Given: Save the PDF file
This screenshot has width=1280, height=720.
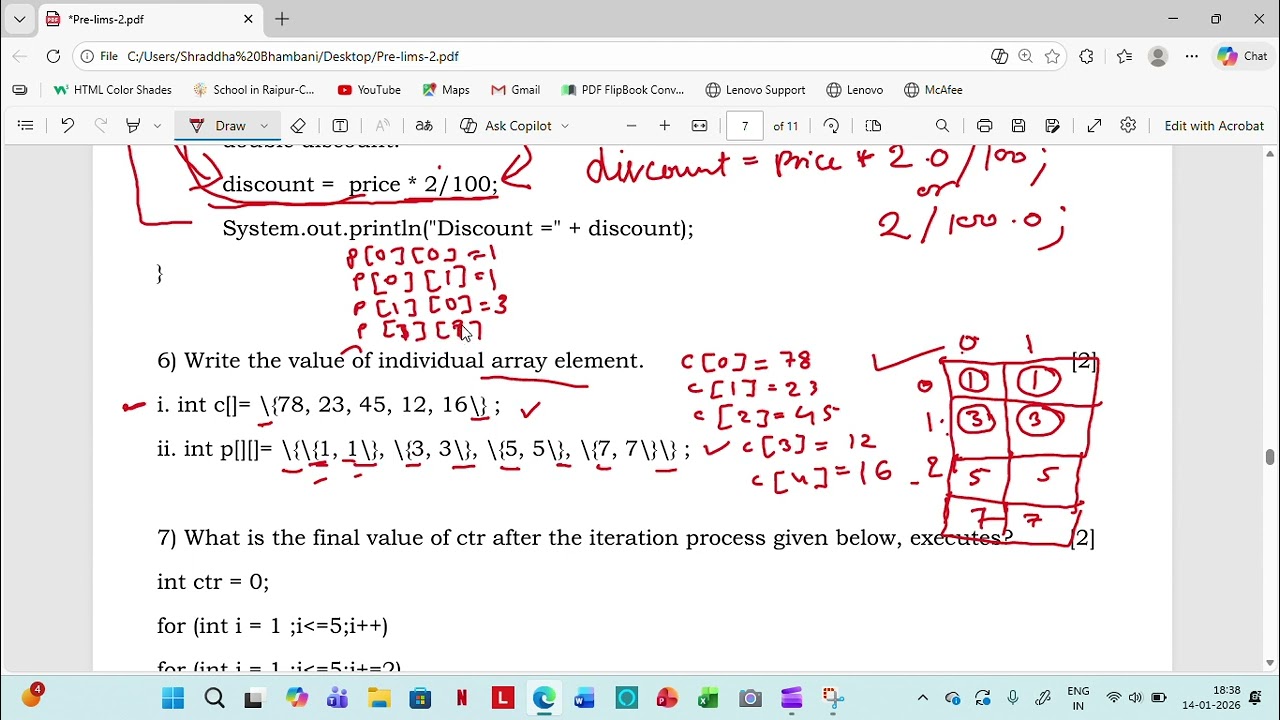Looking at the screenshot, I should click(1019, 126).
